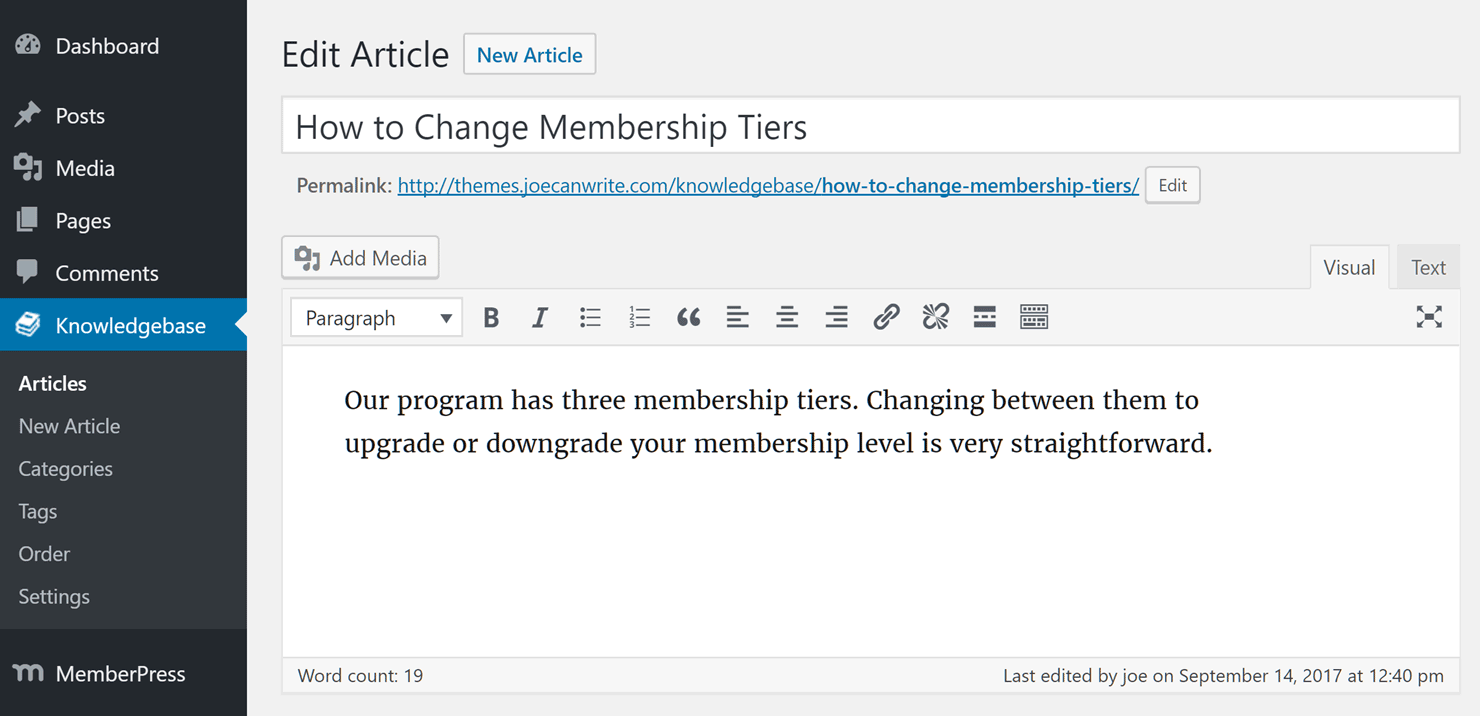The width and height of the screenshot is (1480, 716).
Task: Insert Read More tag
Action: point(984,318)
